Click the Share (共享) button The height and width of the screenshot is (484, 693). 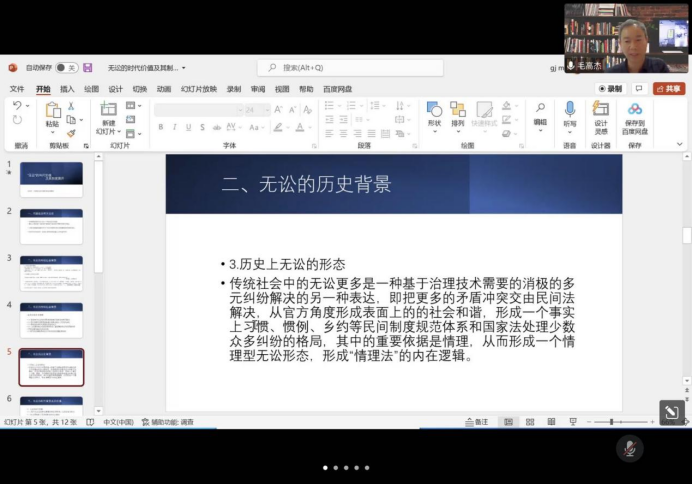pos(668,88)
